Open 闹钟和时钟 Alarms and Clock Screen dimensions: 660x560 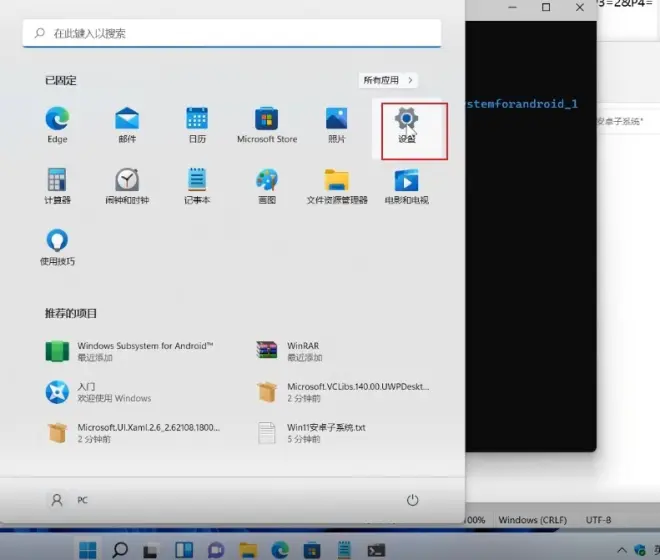coord(127,186)
